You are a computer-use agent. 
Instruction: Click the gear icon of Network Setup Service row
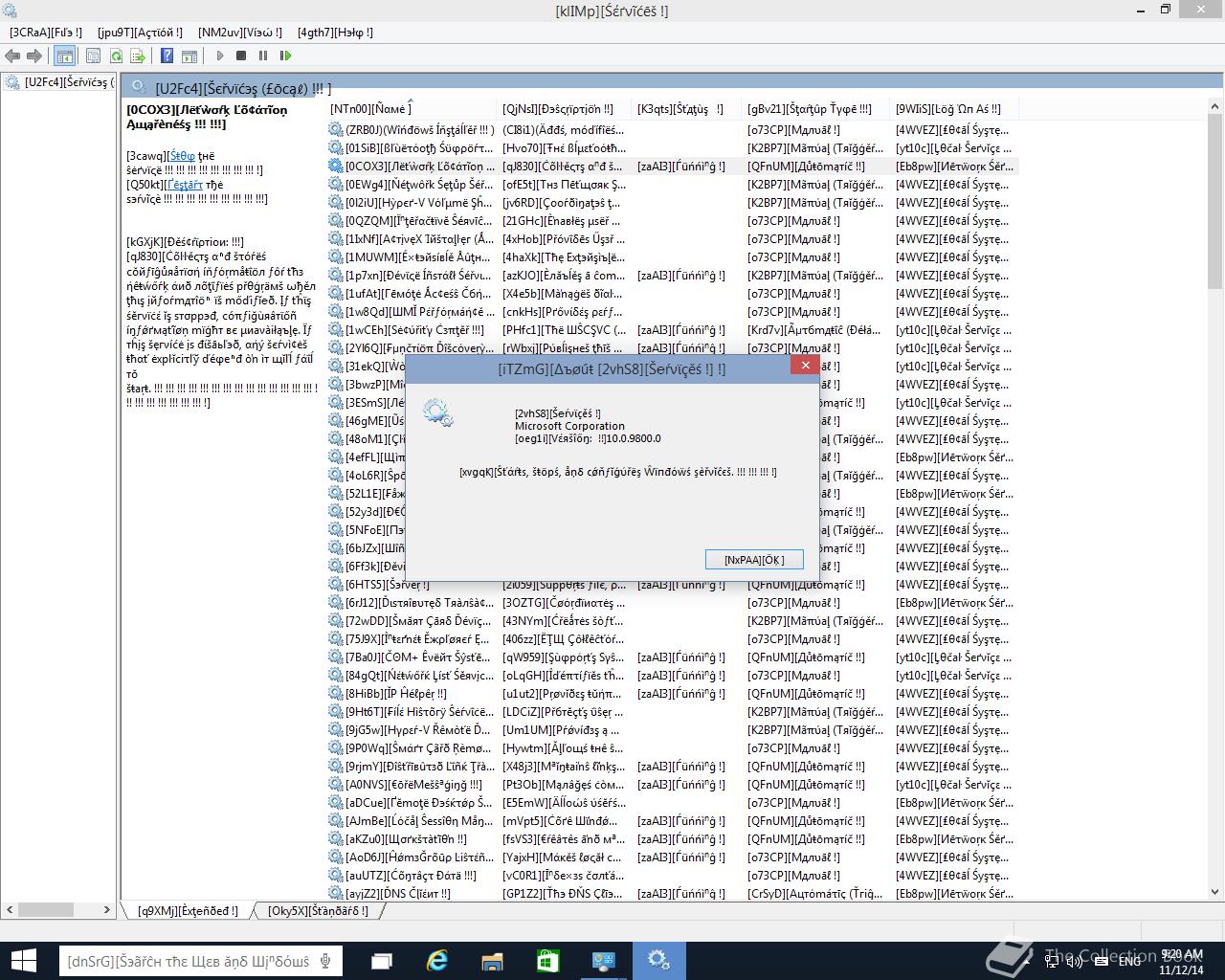335,184
